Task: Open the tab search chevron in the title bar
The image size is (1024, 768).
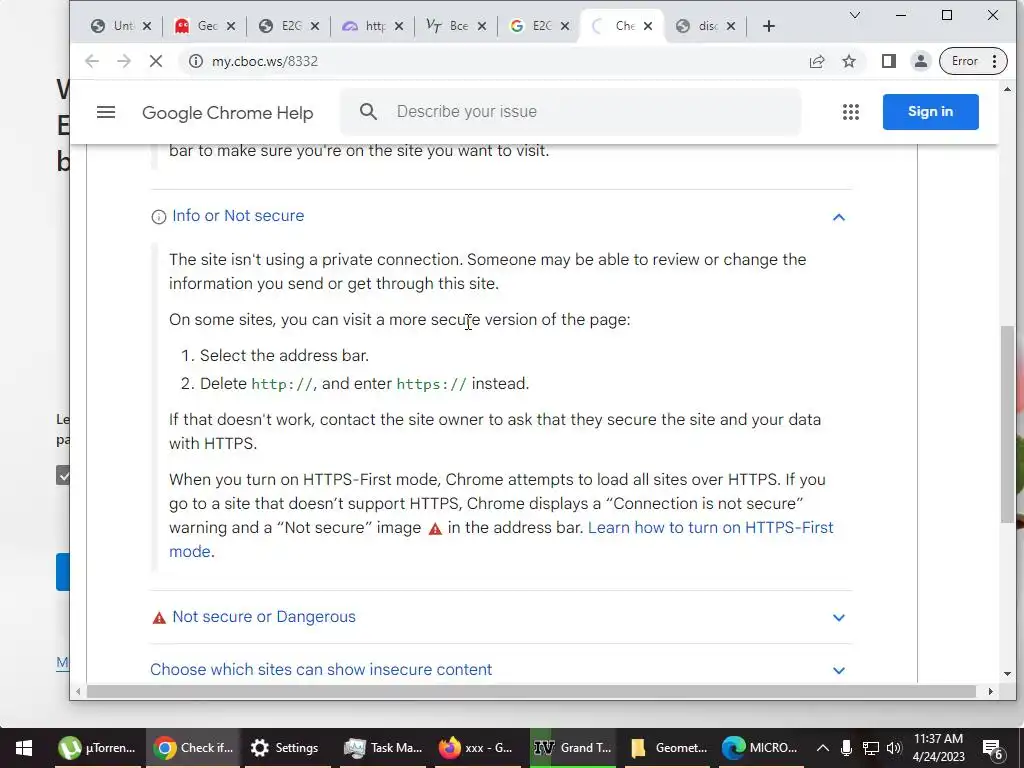Action: [854, 15]
